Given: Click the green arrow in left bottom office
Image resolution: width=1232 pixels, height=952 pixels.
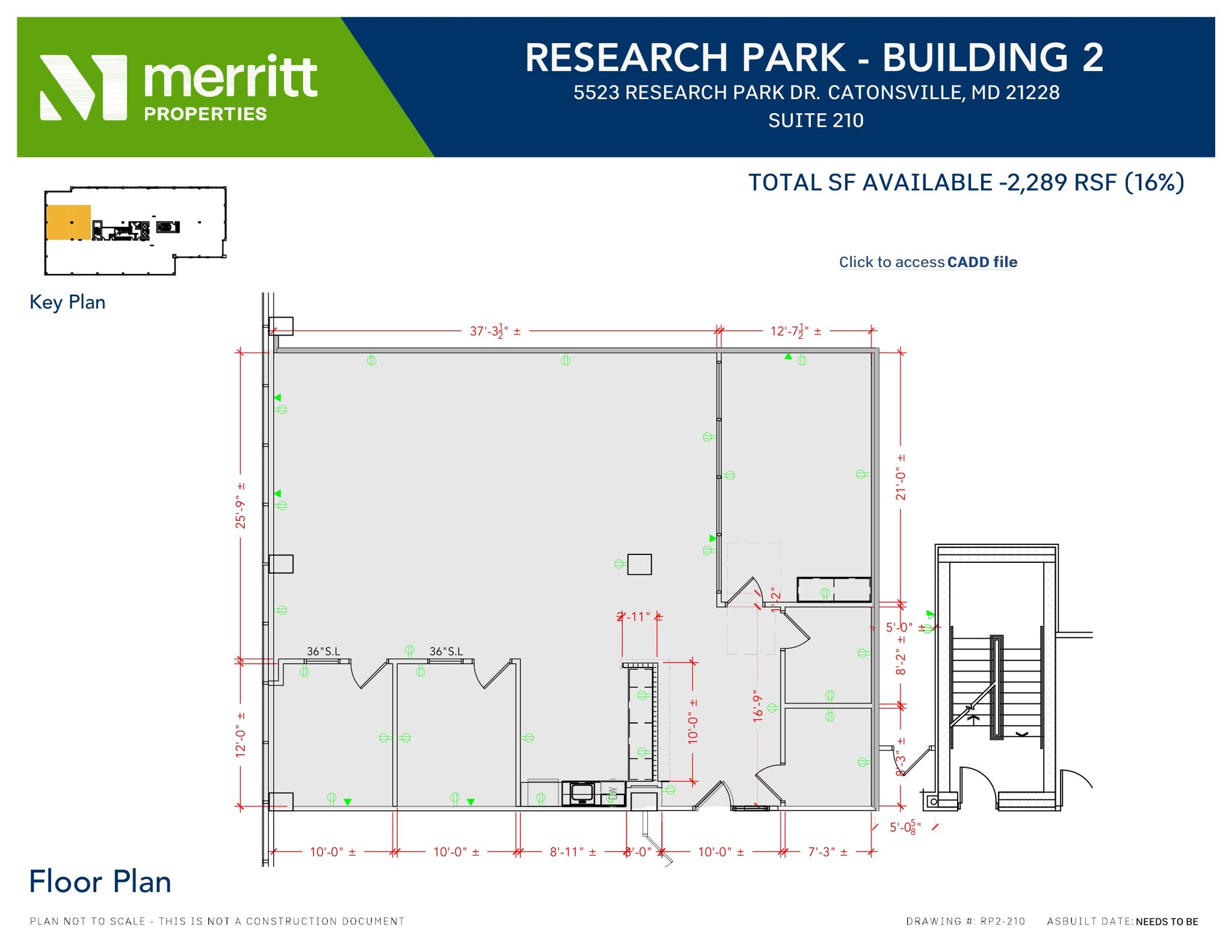Looking at the screenshot, I should (347, 802).
